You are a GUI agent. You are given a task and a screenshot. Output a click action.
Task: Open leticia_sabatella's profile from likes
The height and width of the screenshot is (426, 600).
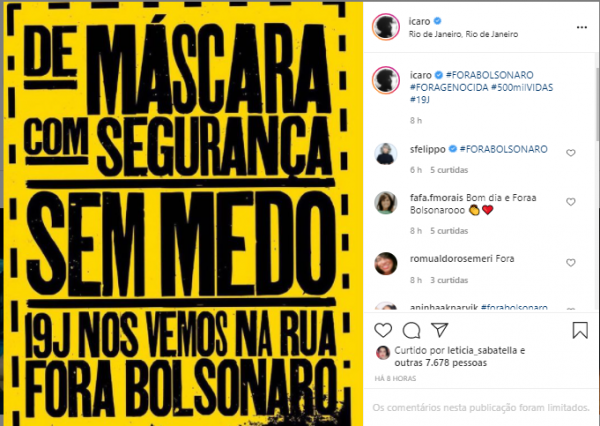tap(482, 350)
